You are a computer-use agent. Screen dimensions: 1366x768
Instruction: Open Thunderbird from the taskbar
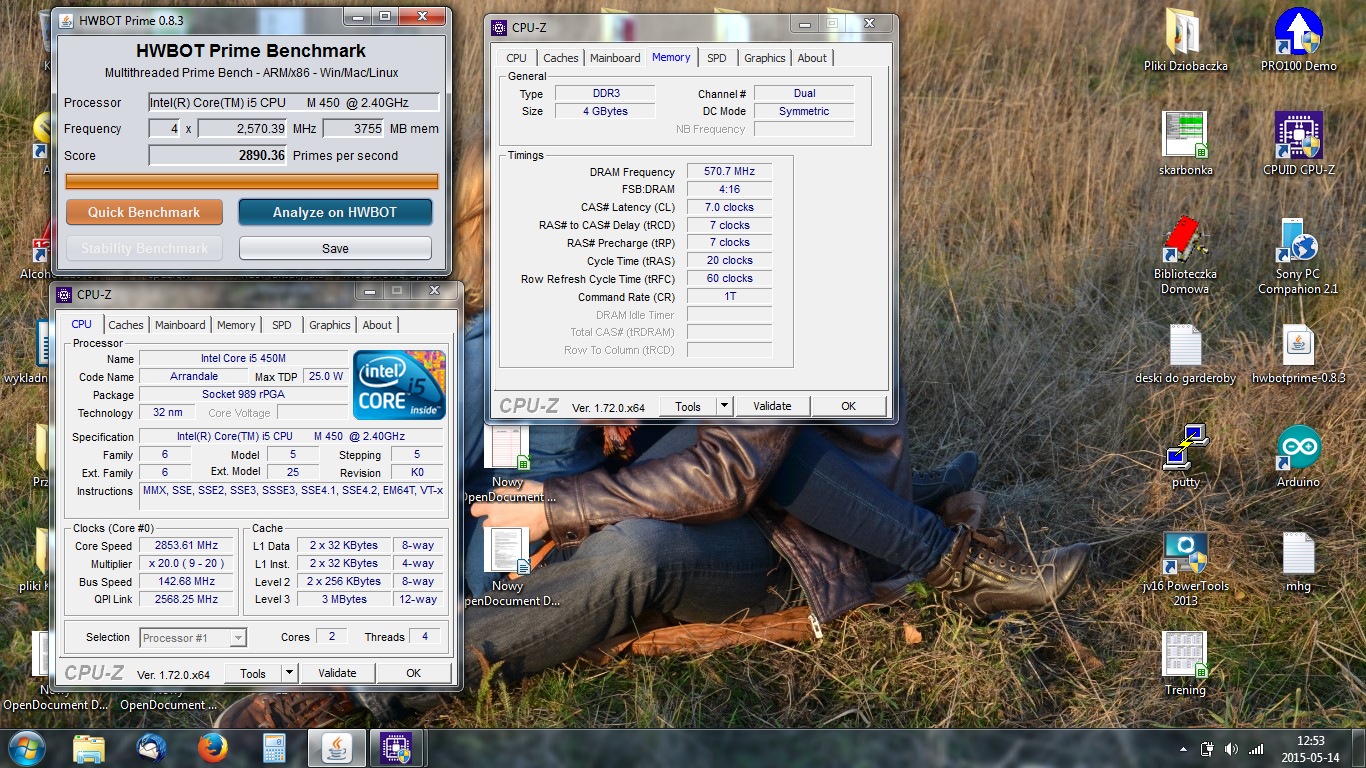coord(151,747)
